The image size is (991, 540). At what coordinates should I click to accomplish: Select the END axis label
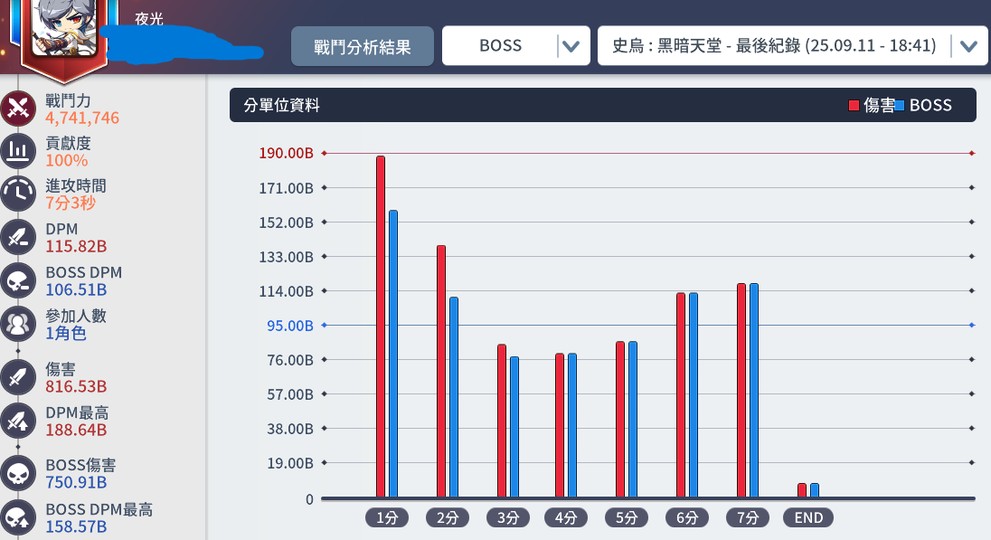(x=808, y=518)
